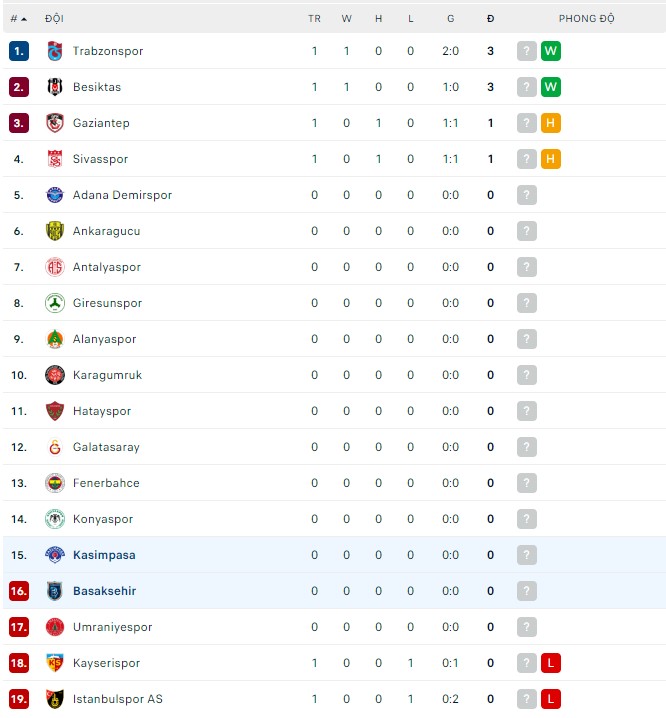Click the ĐỘI column header
The height and width of the screenshot is (718, 666).
click(54, 19)
